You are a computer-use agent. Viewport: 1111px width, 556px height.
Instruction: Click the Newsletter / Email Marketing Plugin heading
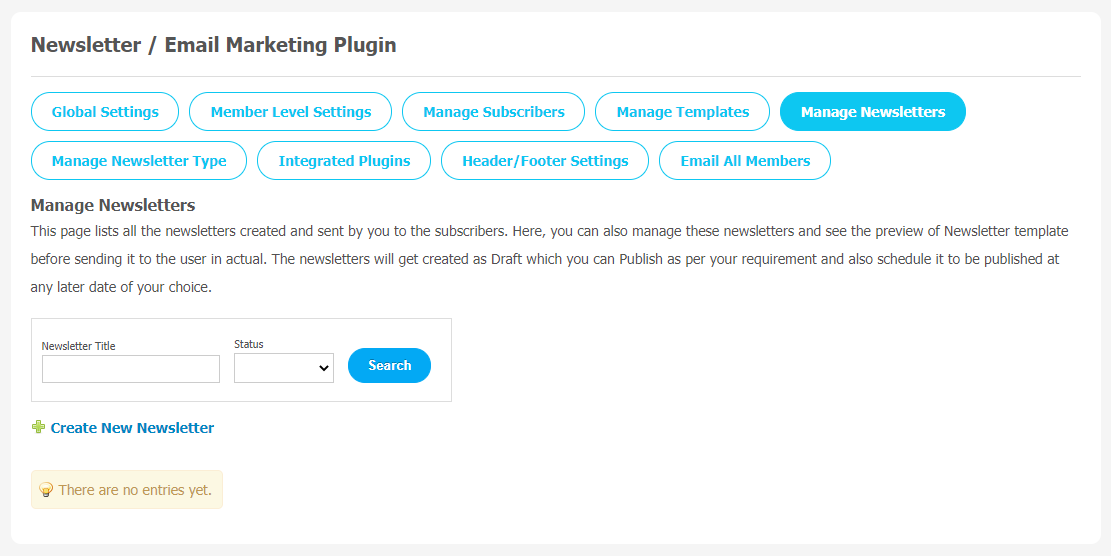213,45
